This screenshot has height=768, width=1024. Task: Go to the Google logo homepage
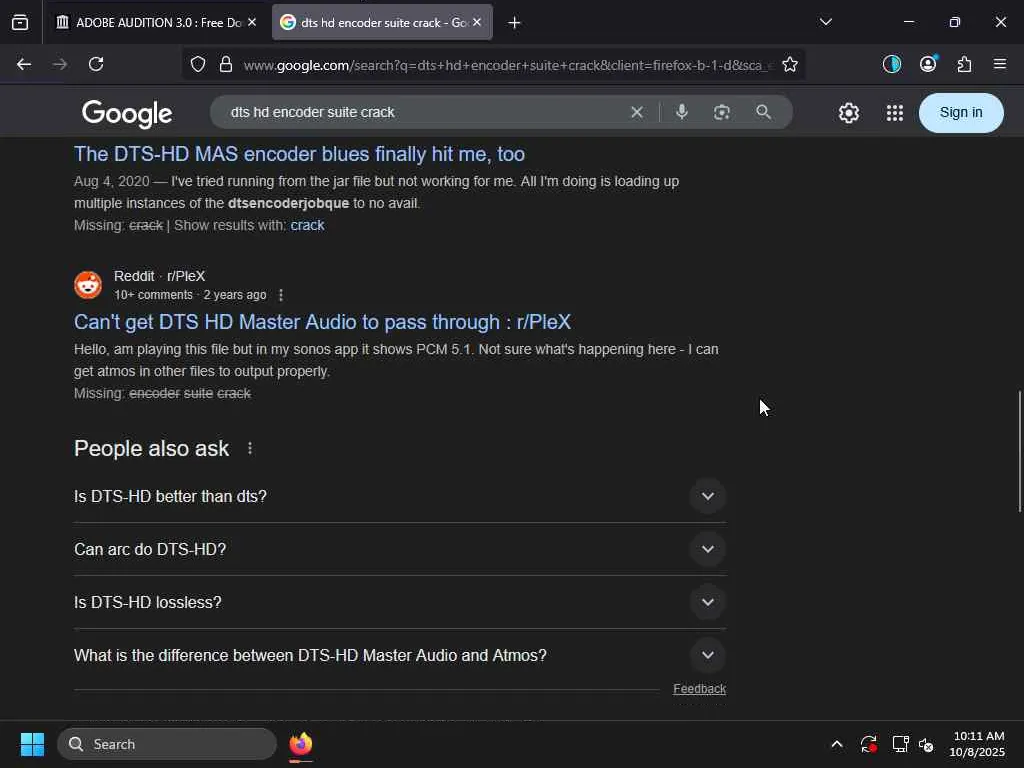click(x=127, y=114)
